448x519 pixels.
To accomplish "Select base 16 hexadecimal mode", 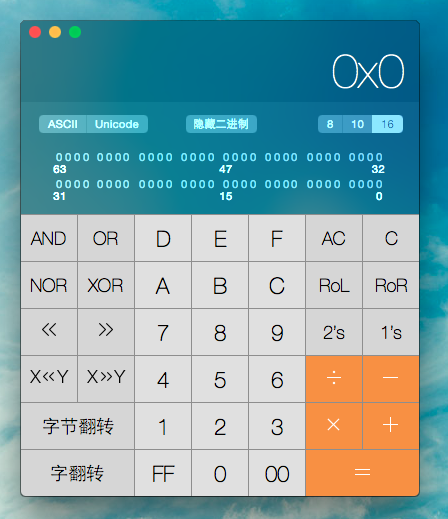I will pyautogui.click(x=387, y=124).
